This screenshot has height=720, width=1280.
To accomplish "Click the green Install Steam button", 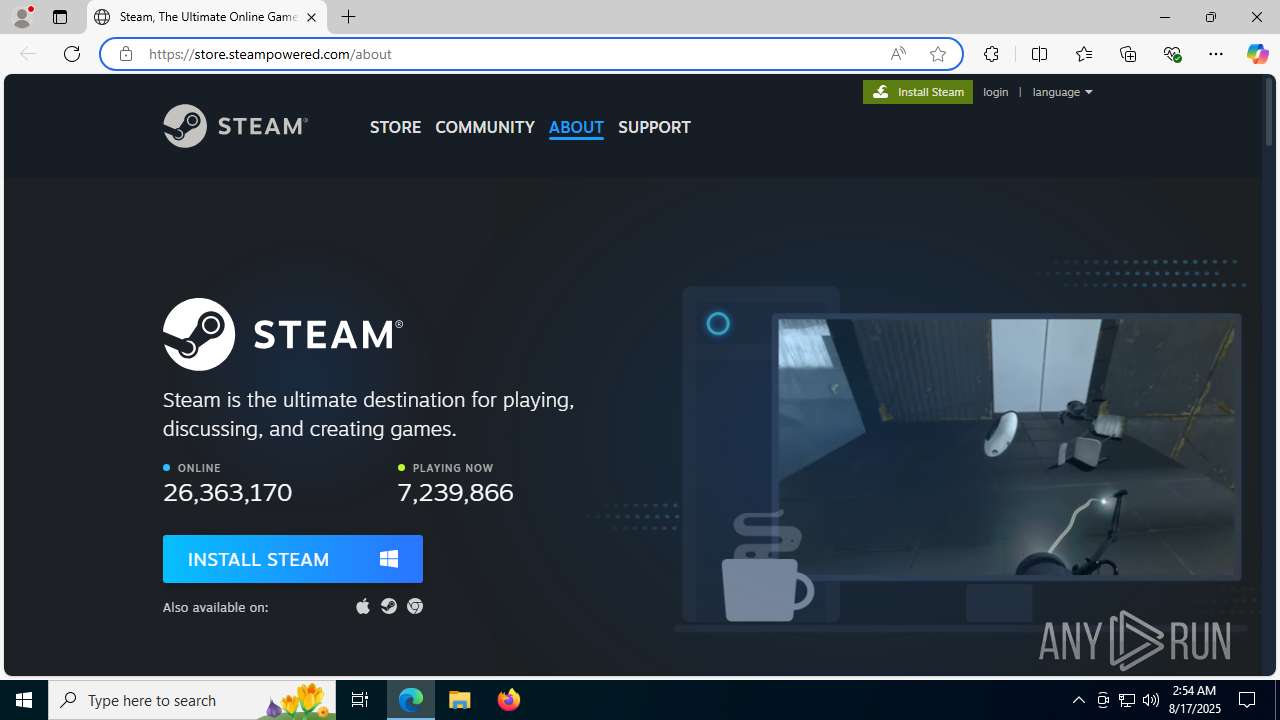I will point(918,92).
